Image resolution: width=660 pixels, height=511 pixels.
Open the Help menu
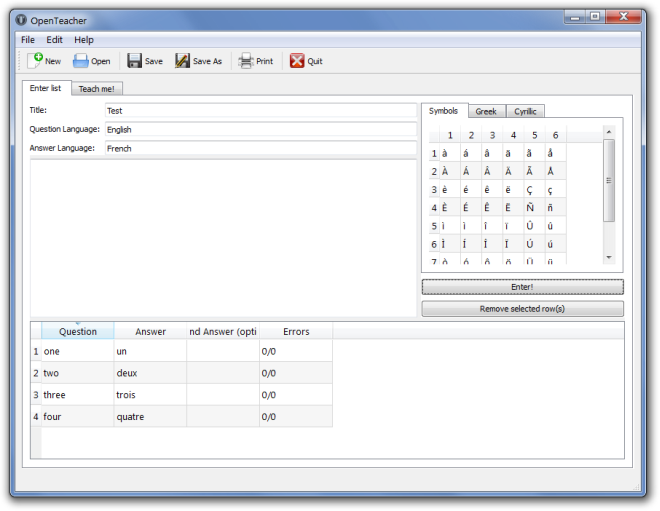pos(84,40)
